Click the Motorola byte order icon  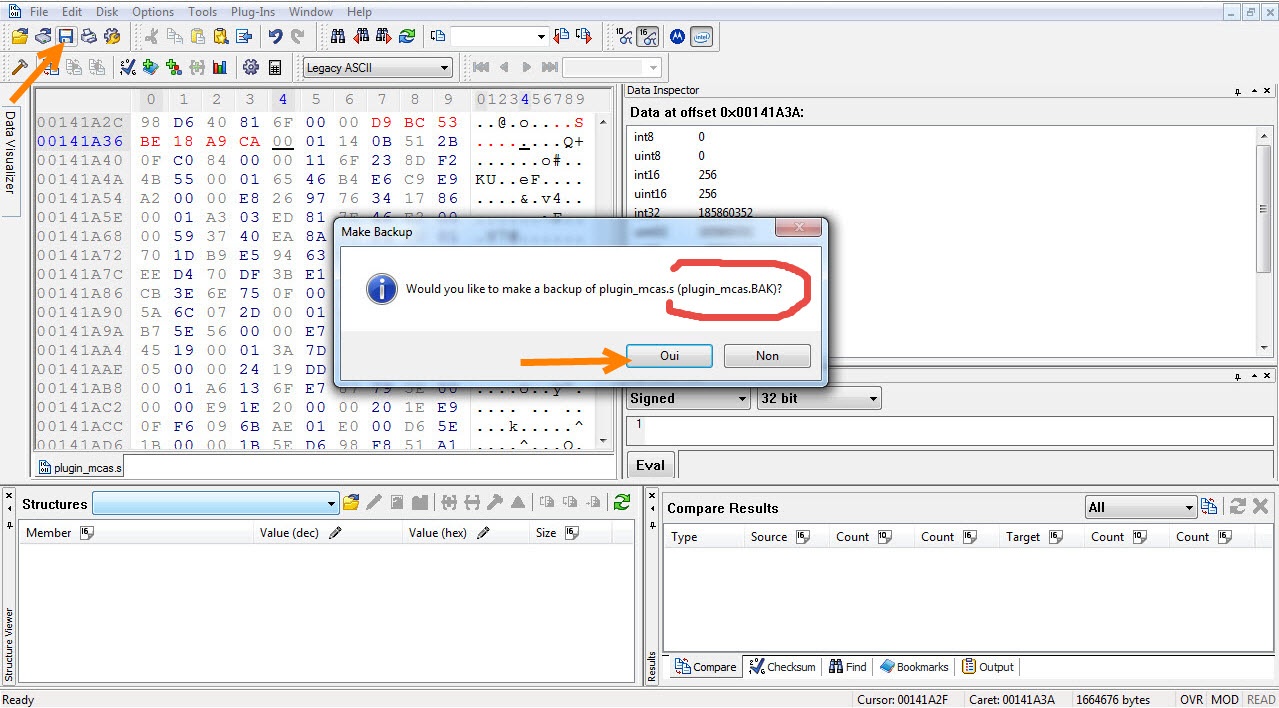pyautogui.click(x=677, y=37)
